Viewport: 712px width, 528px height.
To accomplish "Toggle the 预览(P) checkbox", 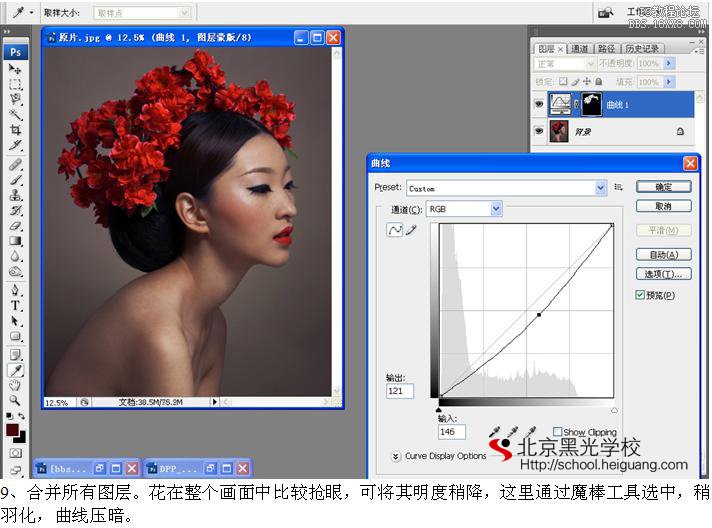I will 640,295.
